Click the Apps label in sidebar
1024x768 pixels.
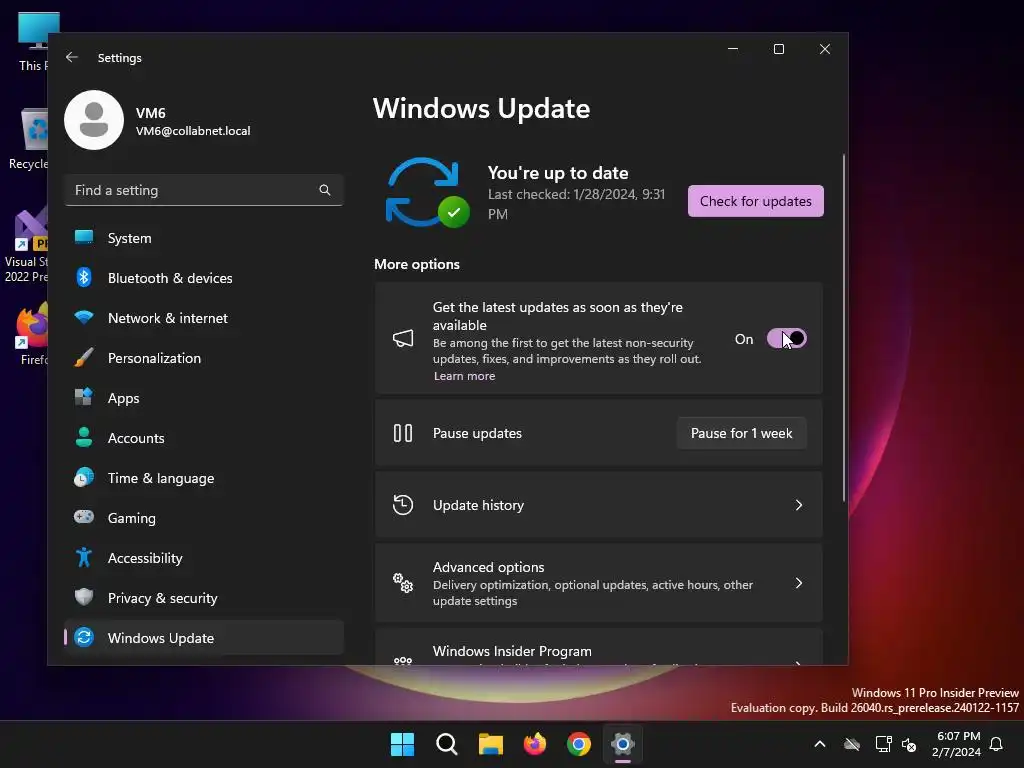(x=123, y=398)
